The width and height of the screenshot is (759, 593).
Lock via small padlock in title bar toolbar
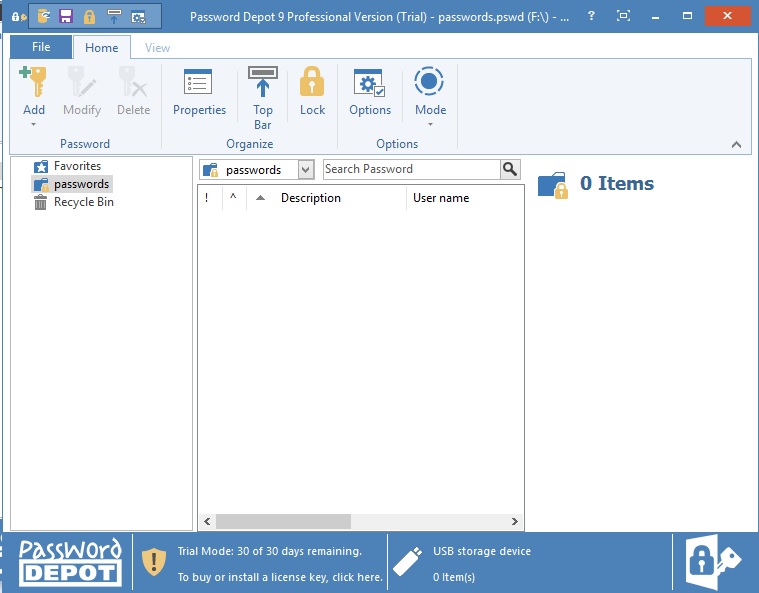89,17
